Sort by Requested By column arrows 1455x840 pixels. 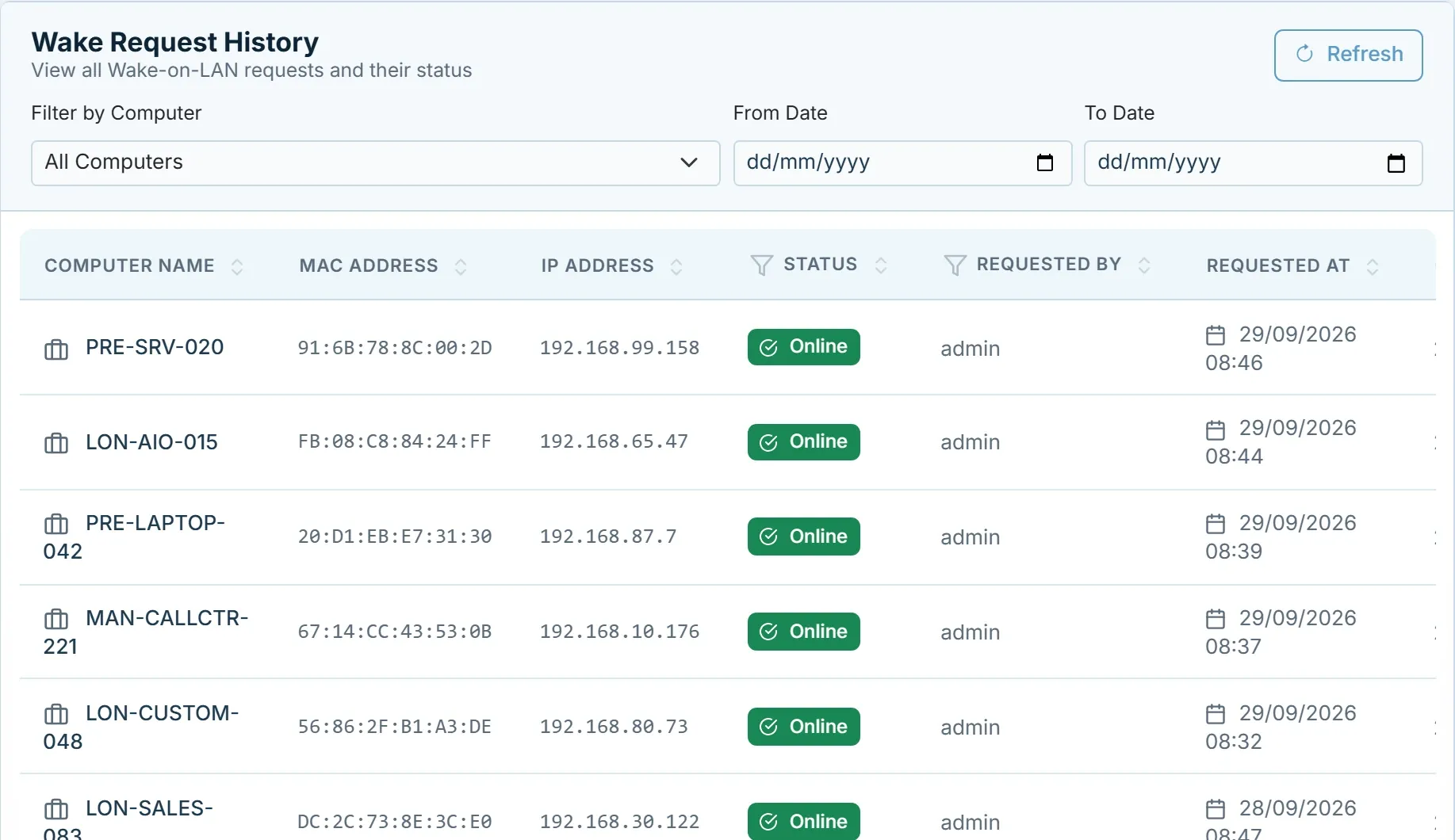tap(1144, 265)
